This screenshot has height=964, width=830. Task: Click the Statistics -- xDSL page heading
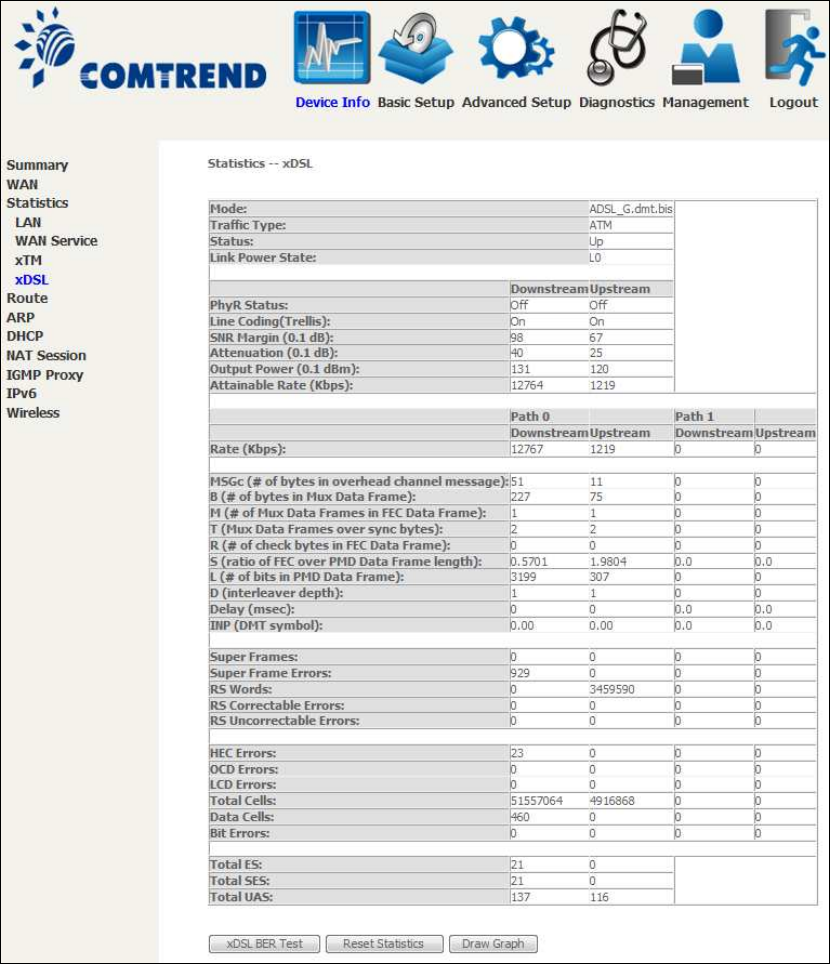pos(259,164)
